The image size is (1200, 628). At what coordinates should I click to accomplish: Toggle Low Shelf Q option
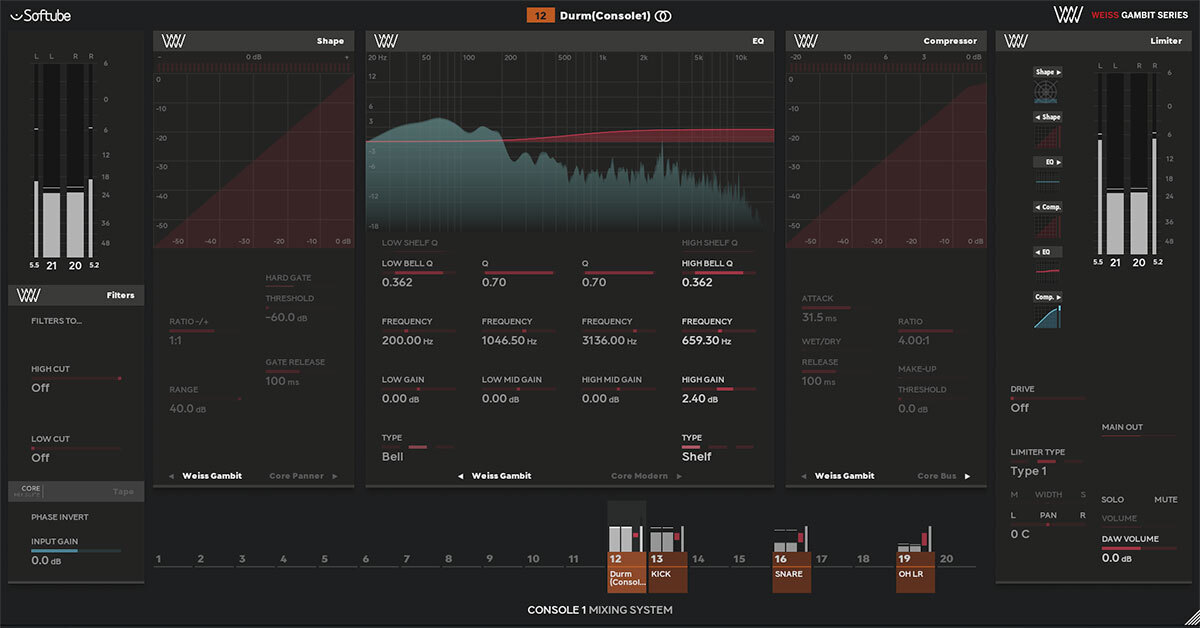tap(410, 243)
